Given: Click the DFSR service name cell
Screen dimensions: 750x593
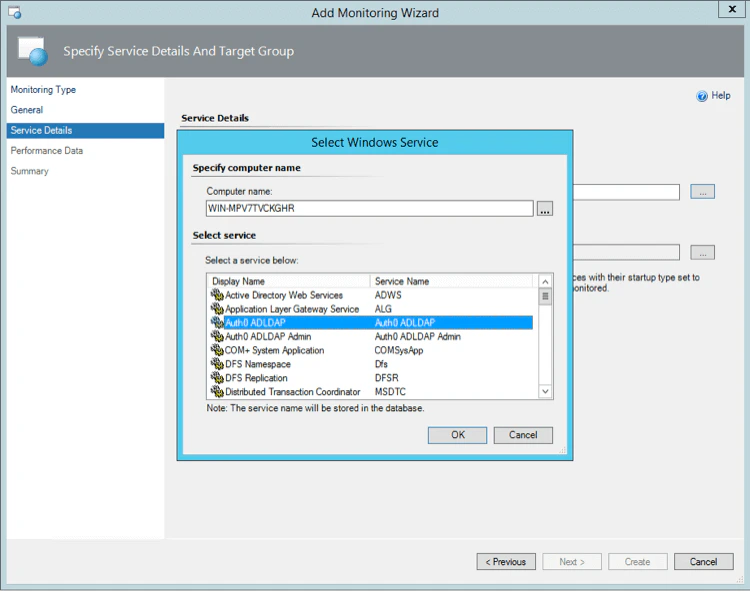Looking at the screenshot, I should 387,378.
